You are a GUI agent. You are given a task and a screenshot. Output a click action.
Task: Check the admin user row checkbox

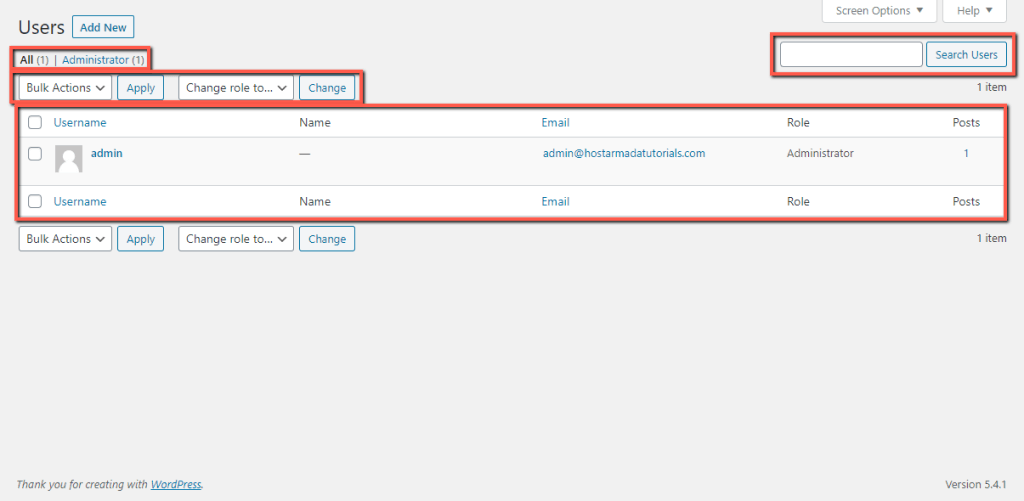click(35, 154)
